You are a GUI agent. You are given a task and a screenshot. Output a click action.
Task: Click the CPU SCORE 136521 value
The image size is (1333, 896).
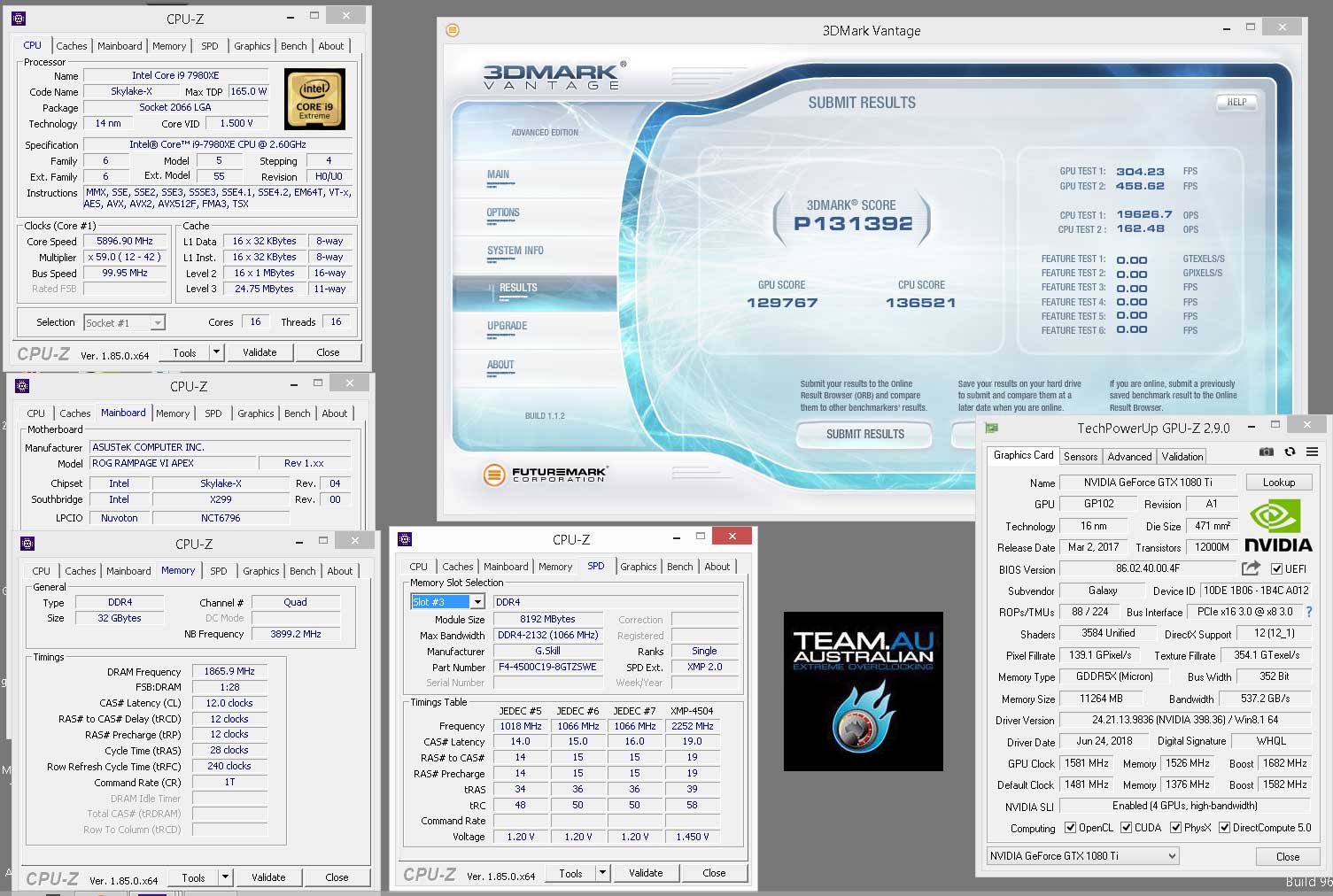tap(921, 303)
